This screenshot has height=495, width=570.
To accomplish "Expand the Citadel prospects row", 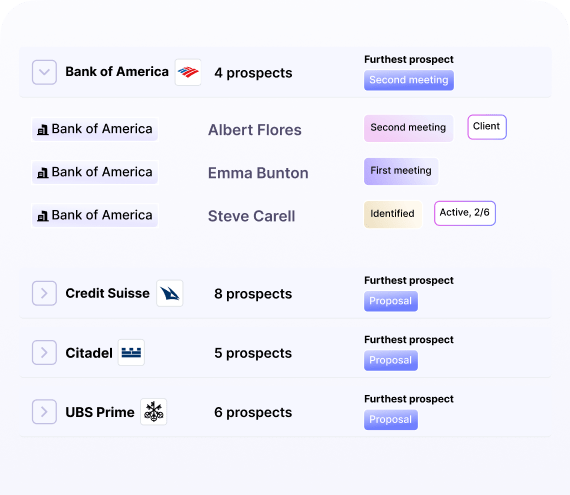I will 44,353.
